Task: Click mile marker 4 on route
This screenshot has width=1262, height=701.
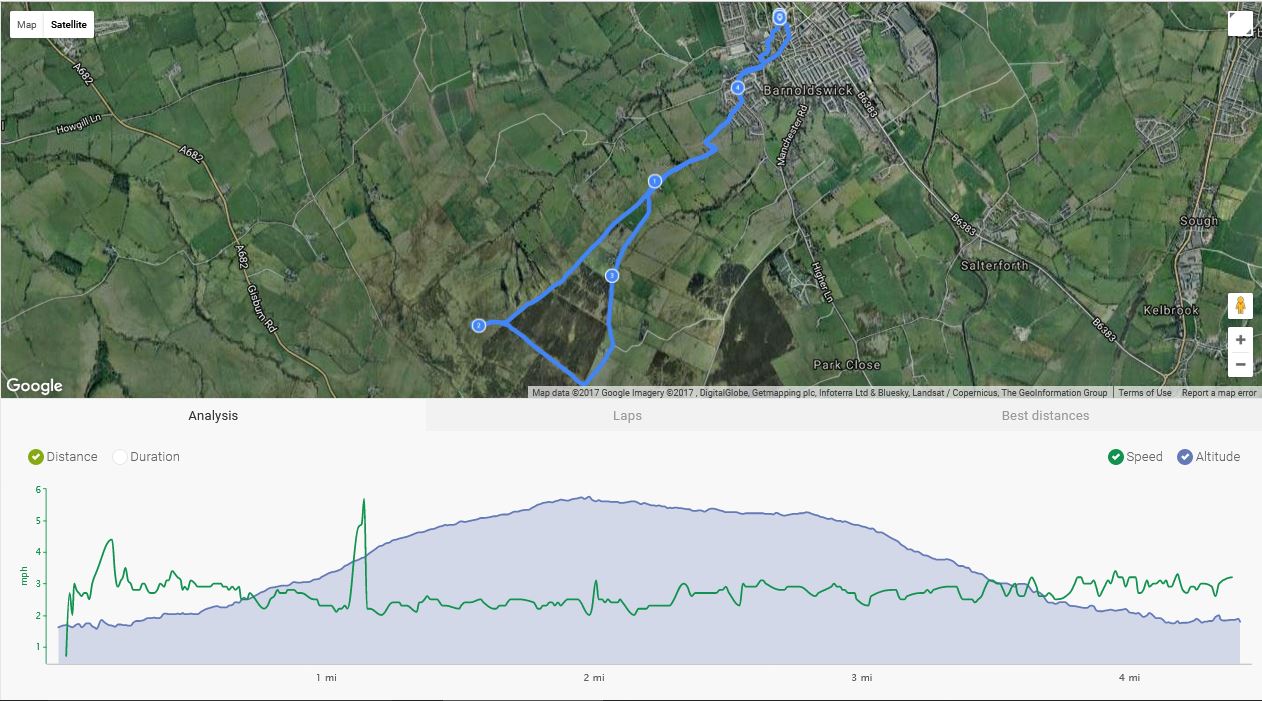Action: (x=738, y=88)
